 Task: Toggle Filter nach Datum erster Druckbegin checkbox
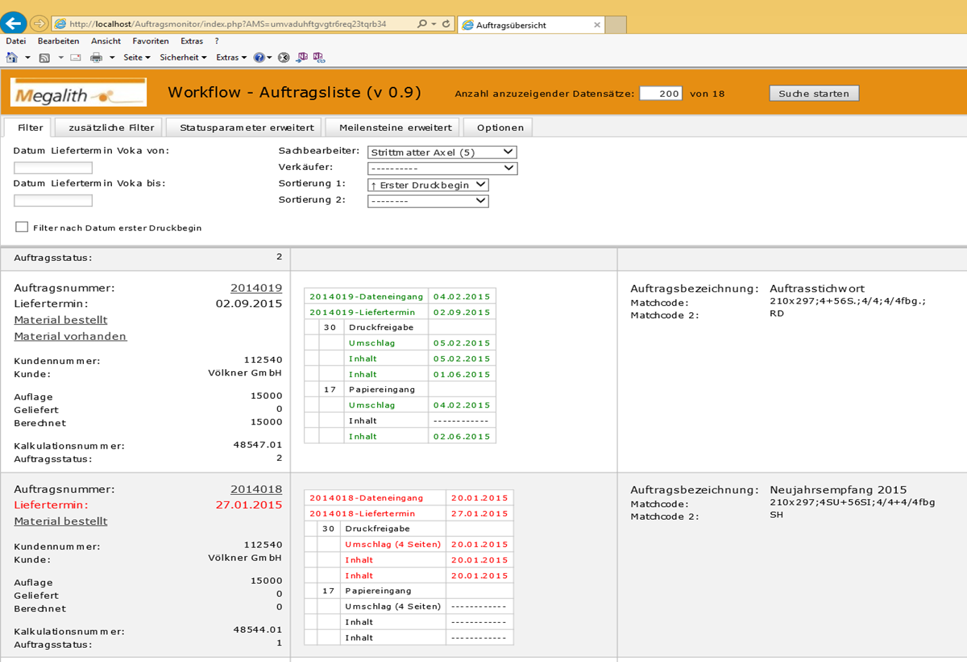22,227
